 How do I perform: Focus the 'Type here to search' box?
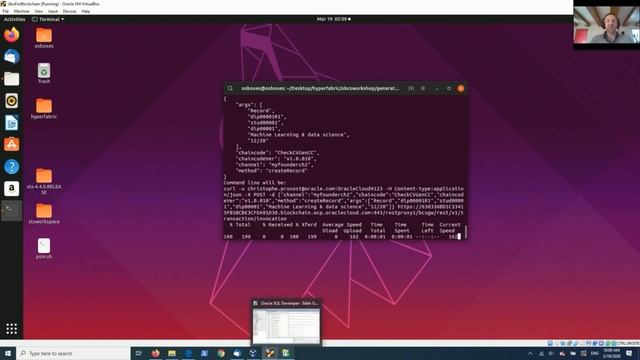(73, 353)
